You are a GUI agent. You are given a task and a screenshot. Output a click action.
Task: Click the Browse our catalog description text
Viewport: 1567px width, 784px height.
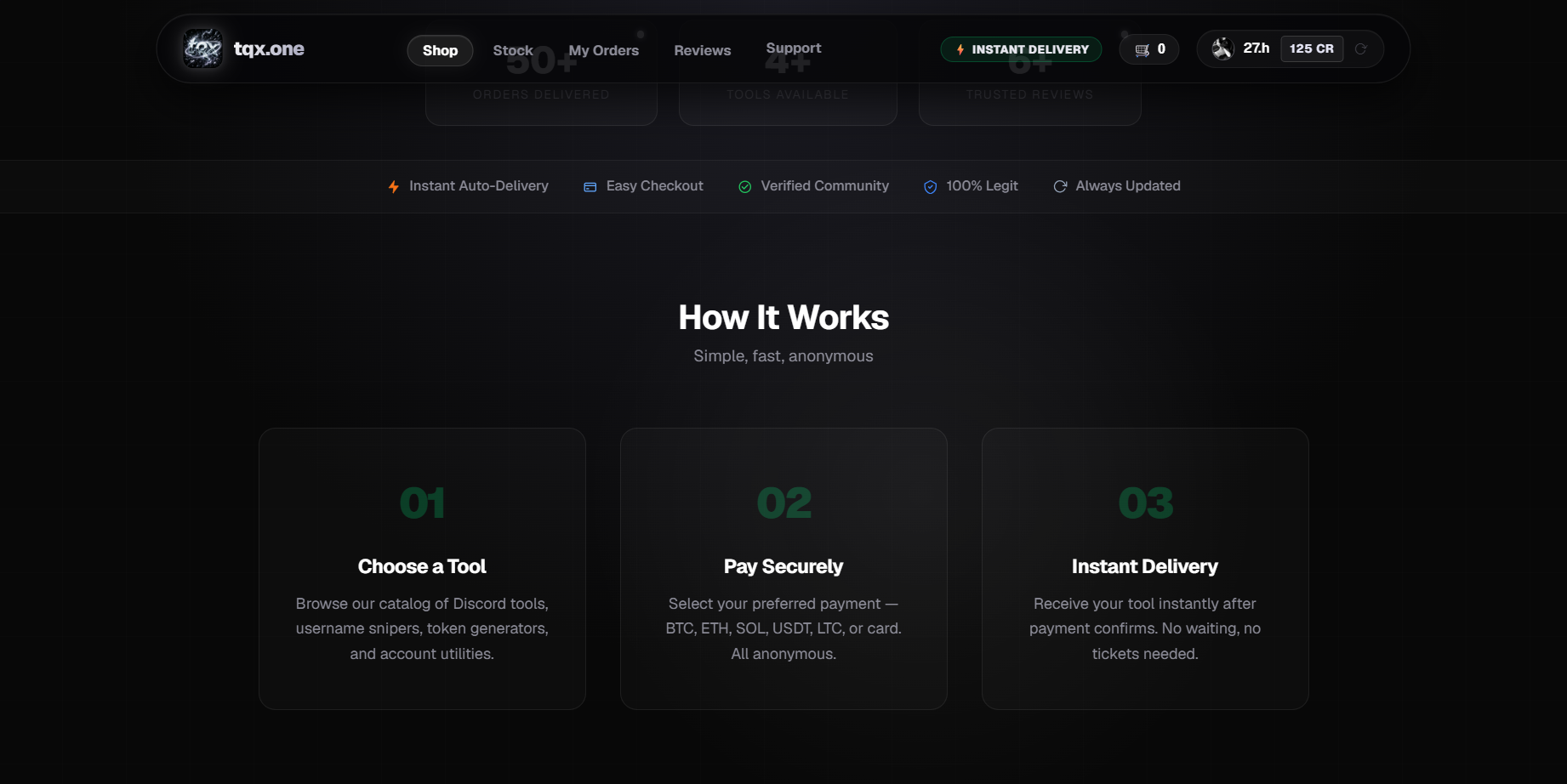click(x=422, y=628)
